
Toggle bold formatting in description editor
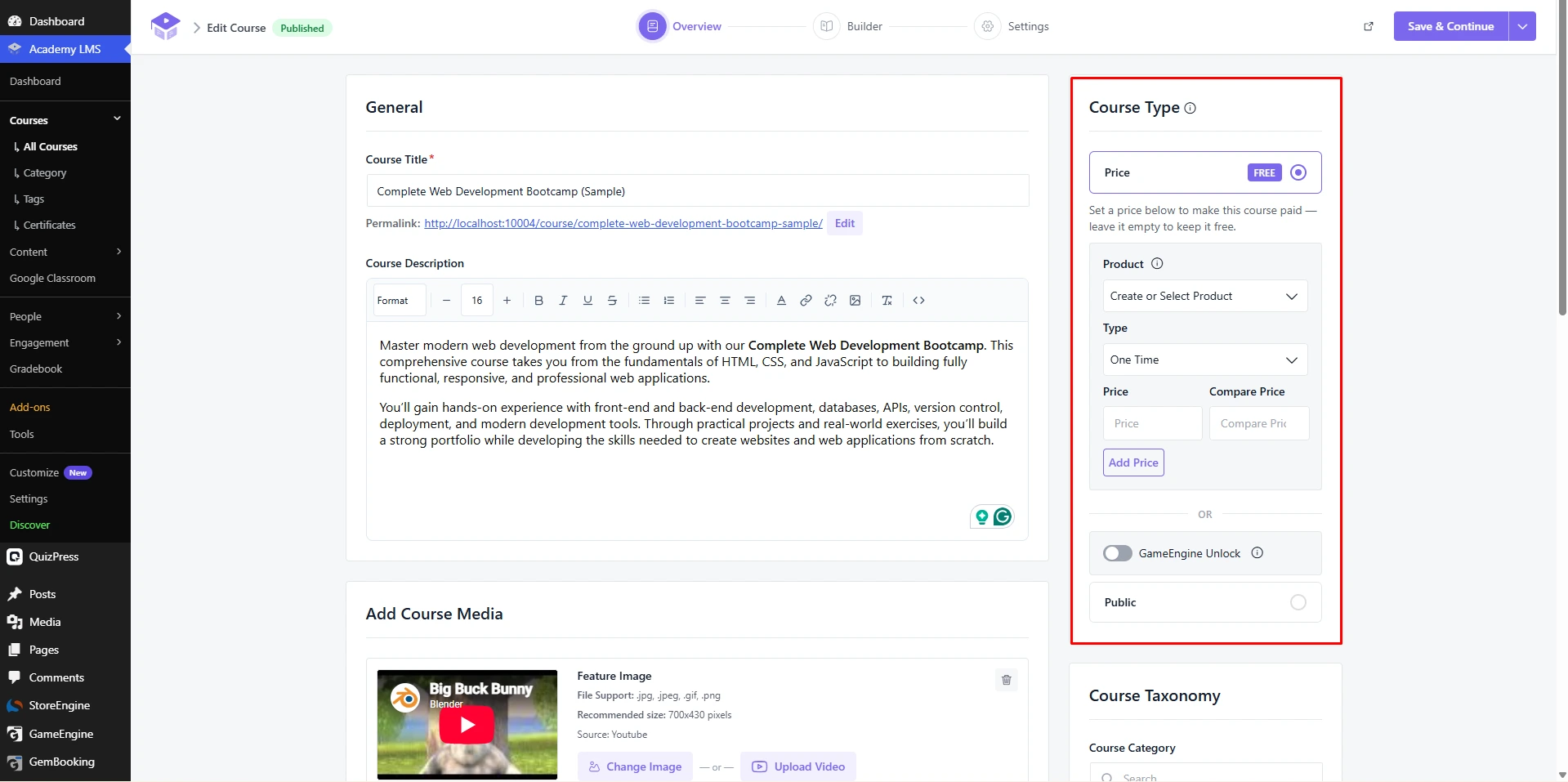coord(538,301)
